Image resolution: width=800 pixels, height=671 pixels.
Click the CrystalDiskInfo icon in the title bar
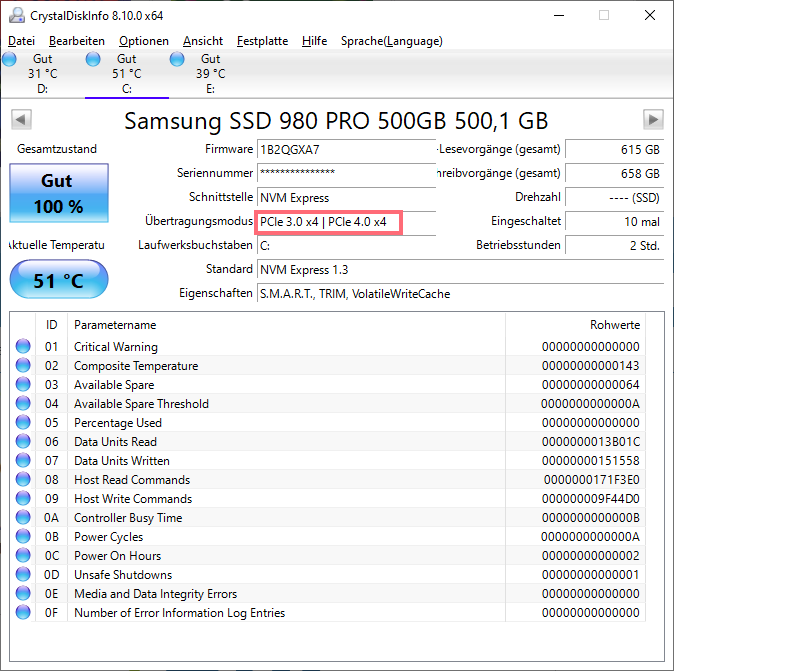(x=16, y=15)
